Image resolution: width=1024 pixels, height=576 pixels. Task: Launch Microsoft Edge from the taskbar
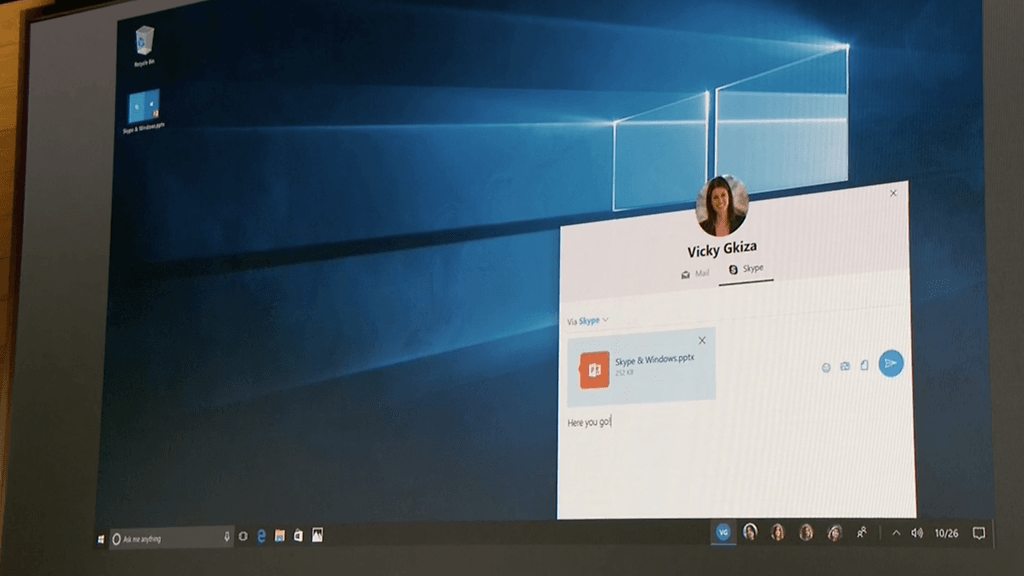262,537
